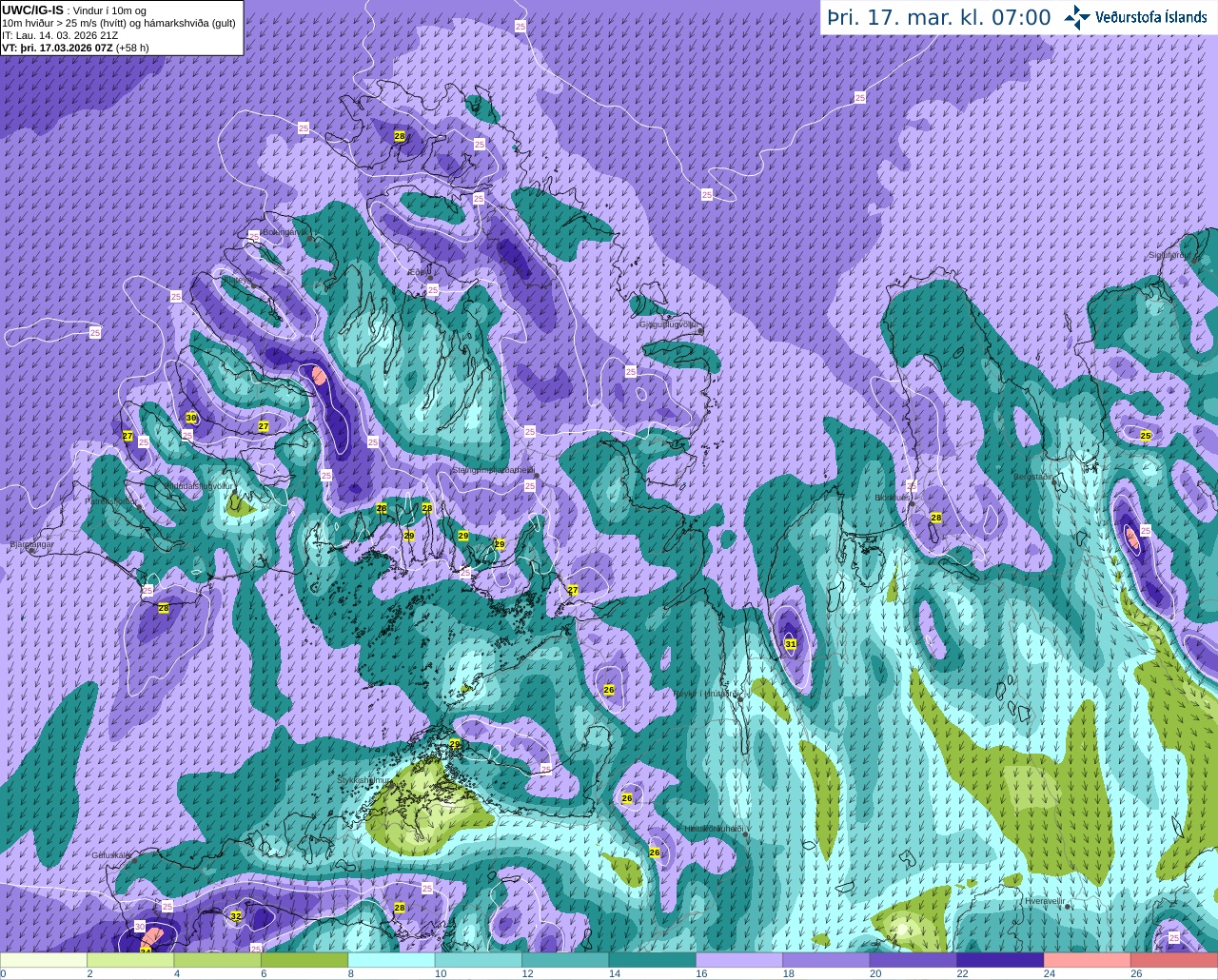This screenshot has height=980, width=1218.
Task: Click the 24–26 m/s pink legend swatch
Action: [1087, 960]
